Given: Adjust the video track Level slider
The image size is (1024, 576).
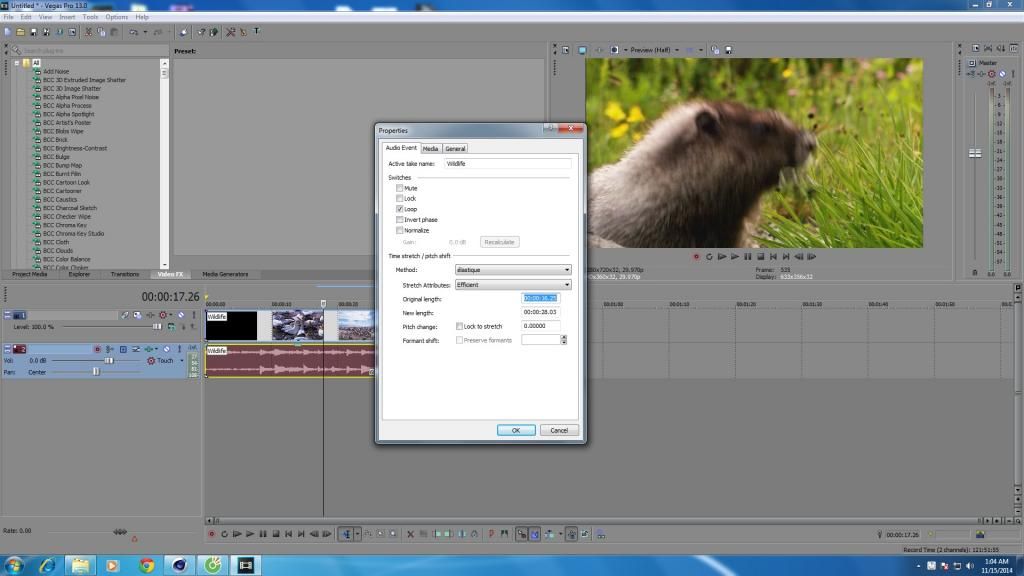Looking at the screenshot, I should pyautogui.click(x=157, y=327).
